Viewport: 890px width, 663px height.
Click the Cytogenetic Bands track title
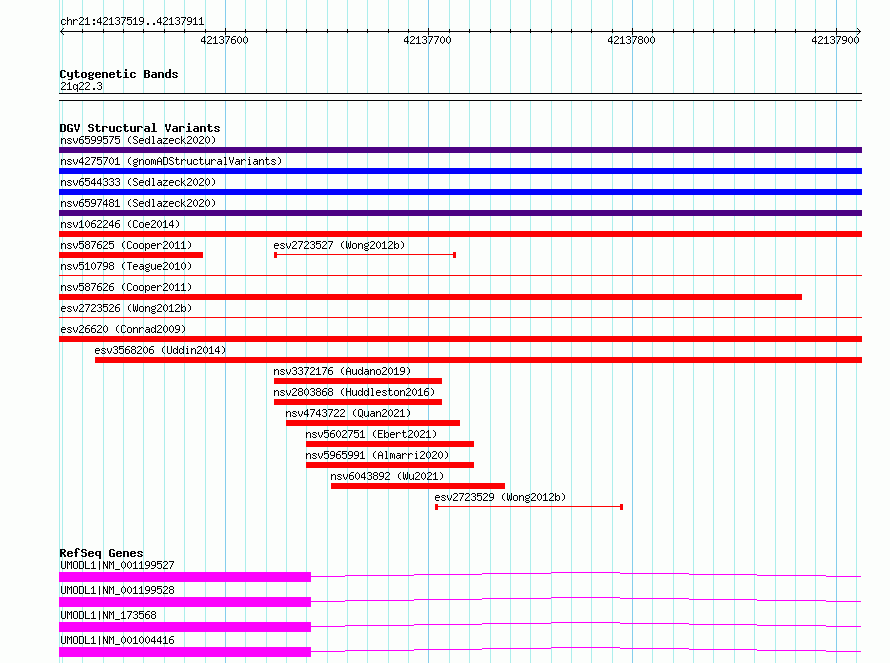(x=119, y=74)
